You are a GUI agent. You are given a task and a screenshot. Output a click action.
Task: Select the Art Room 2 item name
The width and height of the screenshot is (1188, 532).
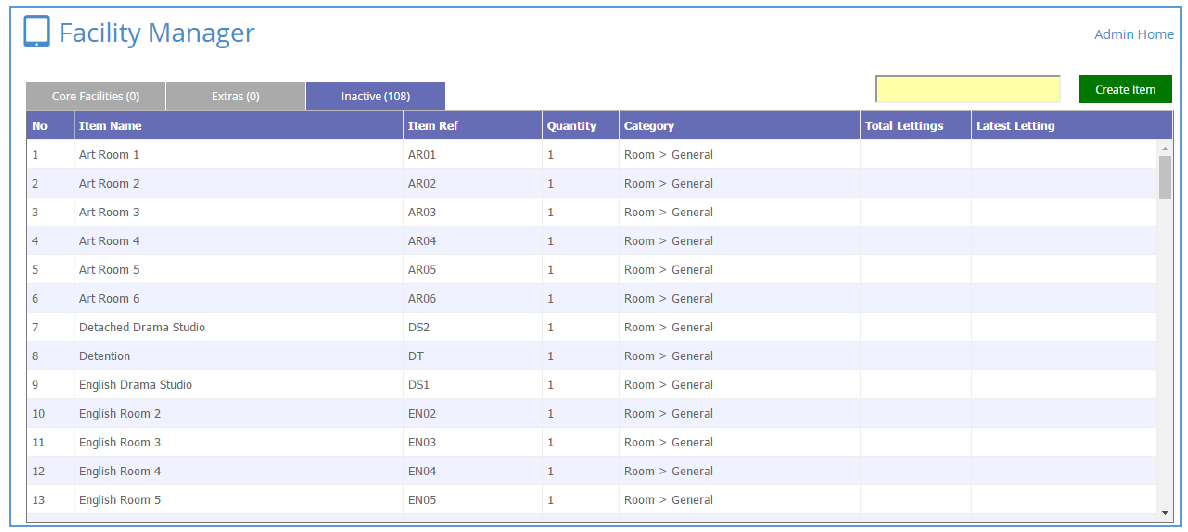(x=109, y=183)
